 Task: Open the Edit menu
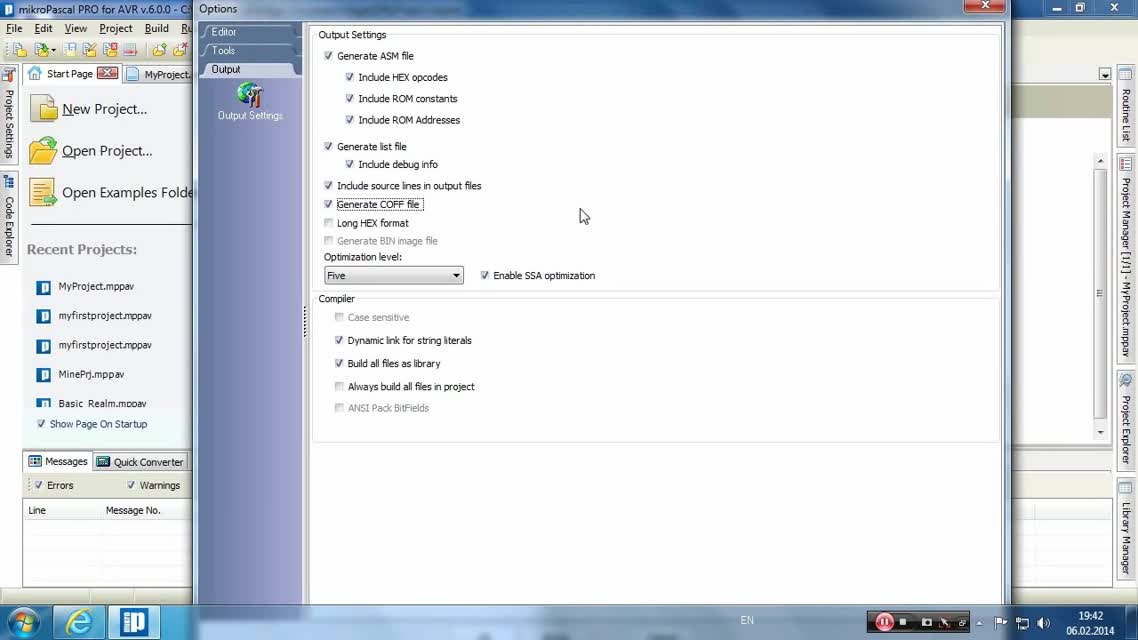click(x=44, y=28)
